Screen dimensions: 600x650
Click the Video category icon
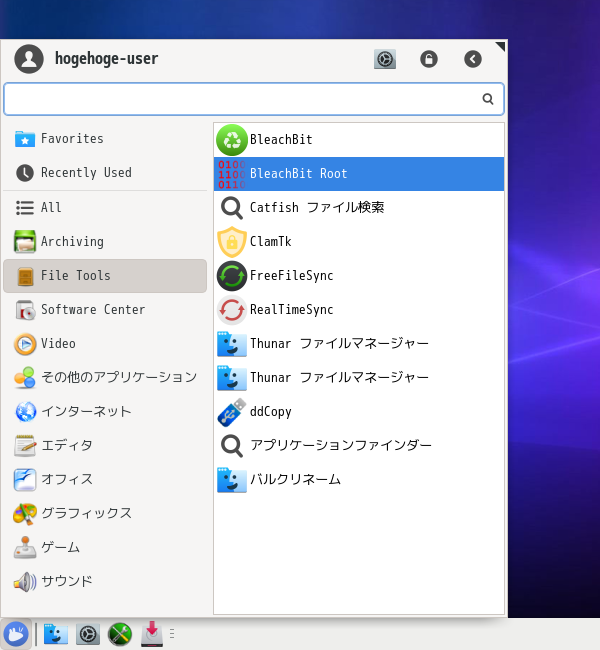tap(25, 344)
